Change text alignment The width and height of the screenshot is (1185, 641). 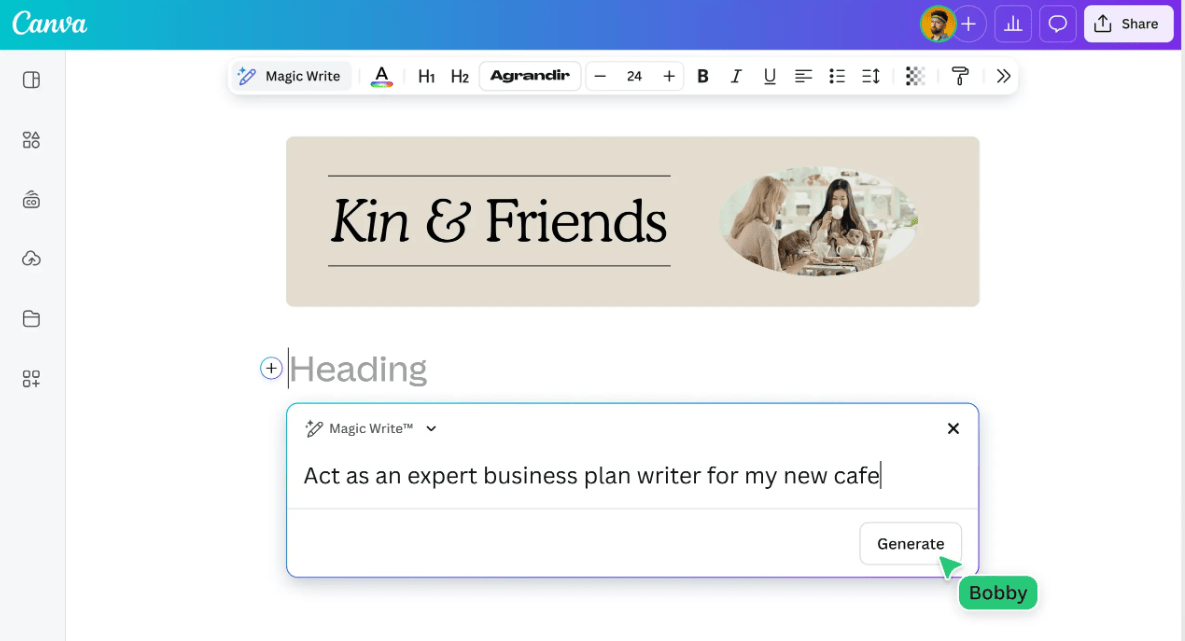[x=803, y=76]
